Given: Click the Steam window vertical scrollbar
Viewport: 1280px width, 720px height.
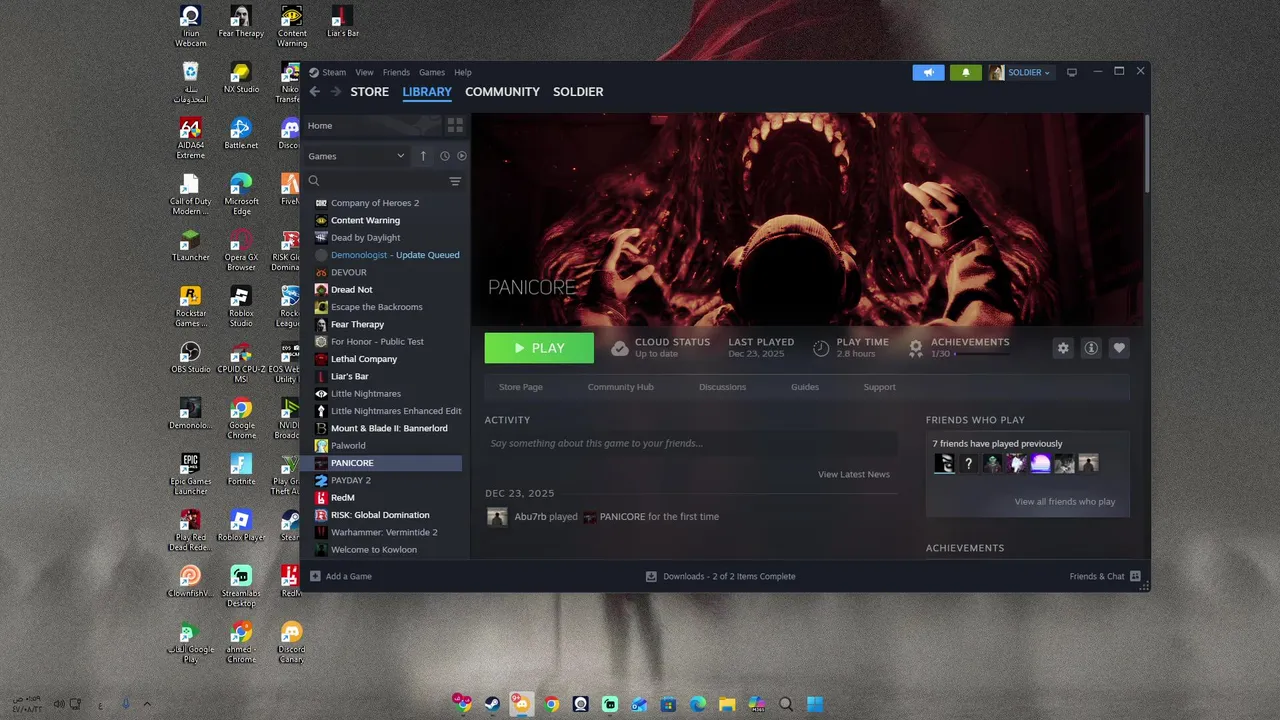Looking at the screenshot, I should 1147,155.
